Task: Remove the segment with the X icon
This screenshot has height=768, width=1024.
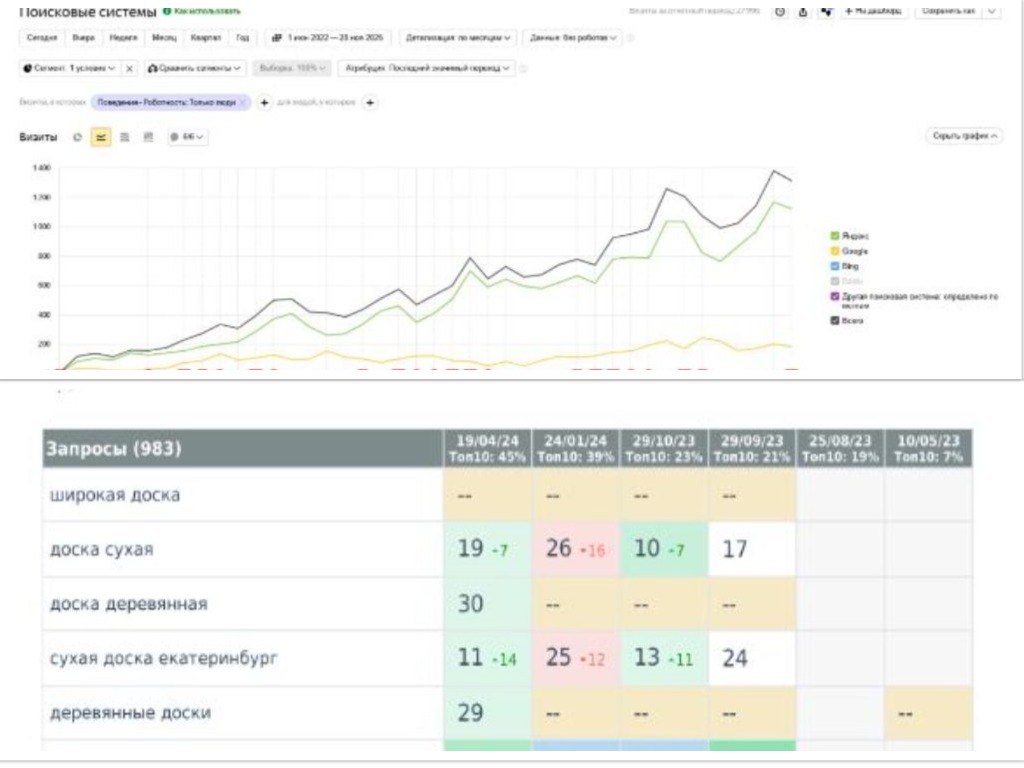Action: (129, 68)
